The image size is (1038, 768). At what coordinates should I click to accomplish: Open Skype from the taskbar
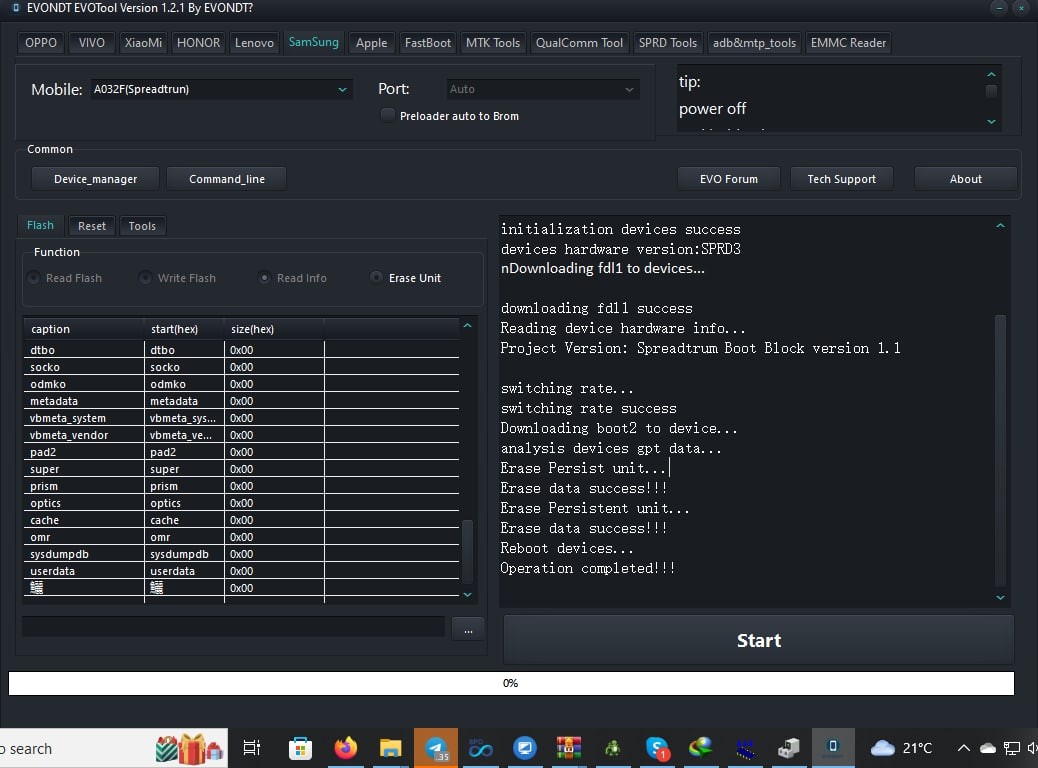[657, 748]
